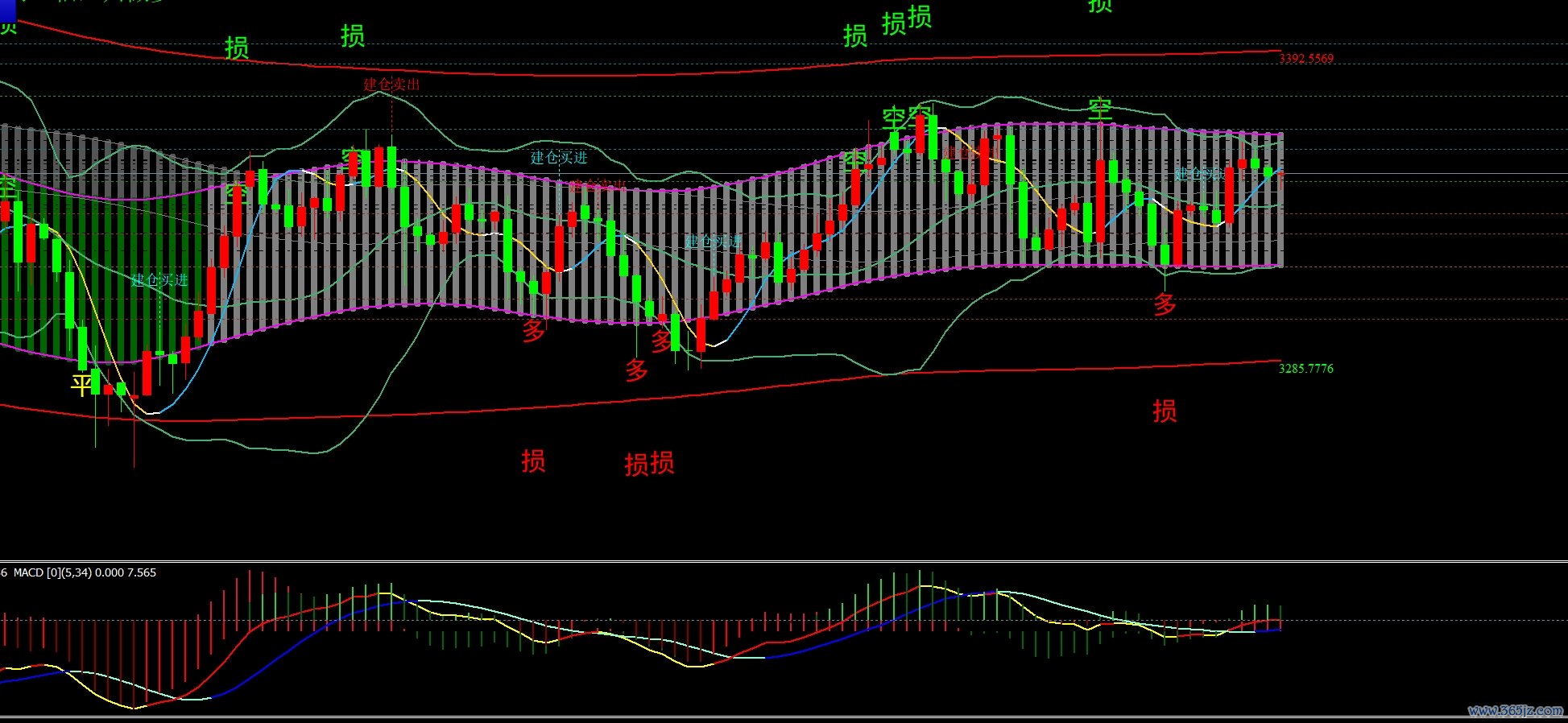Click the tall red candle below rightmost 空
The image size is (1568, 723).
[1100, 201]
